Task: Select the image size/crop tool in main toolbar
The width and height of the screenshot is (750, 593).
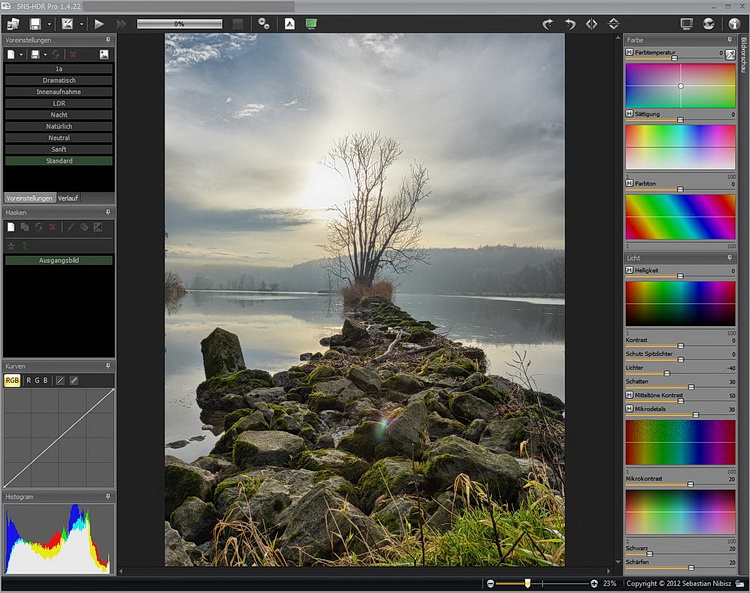Action: pyautogui.click(x=67, y=24)
